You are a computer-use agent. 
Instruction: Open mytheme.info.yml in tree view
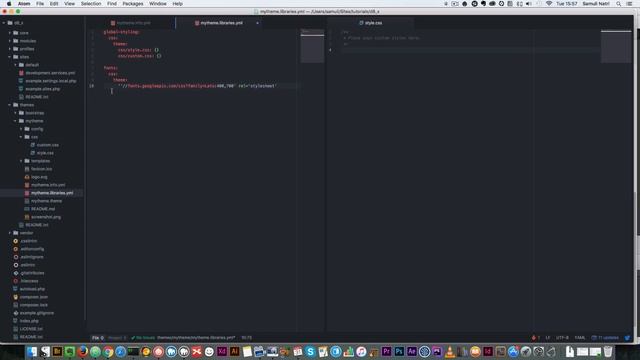pos(48,185)
